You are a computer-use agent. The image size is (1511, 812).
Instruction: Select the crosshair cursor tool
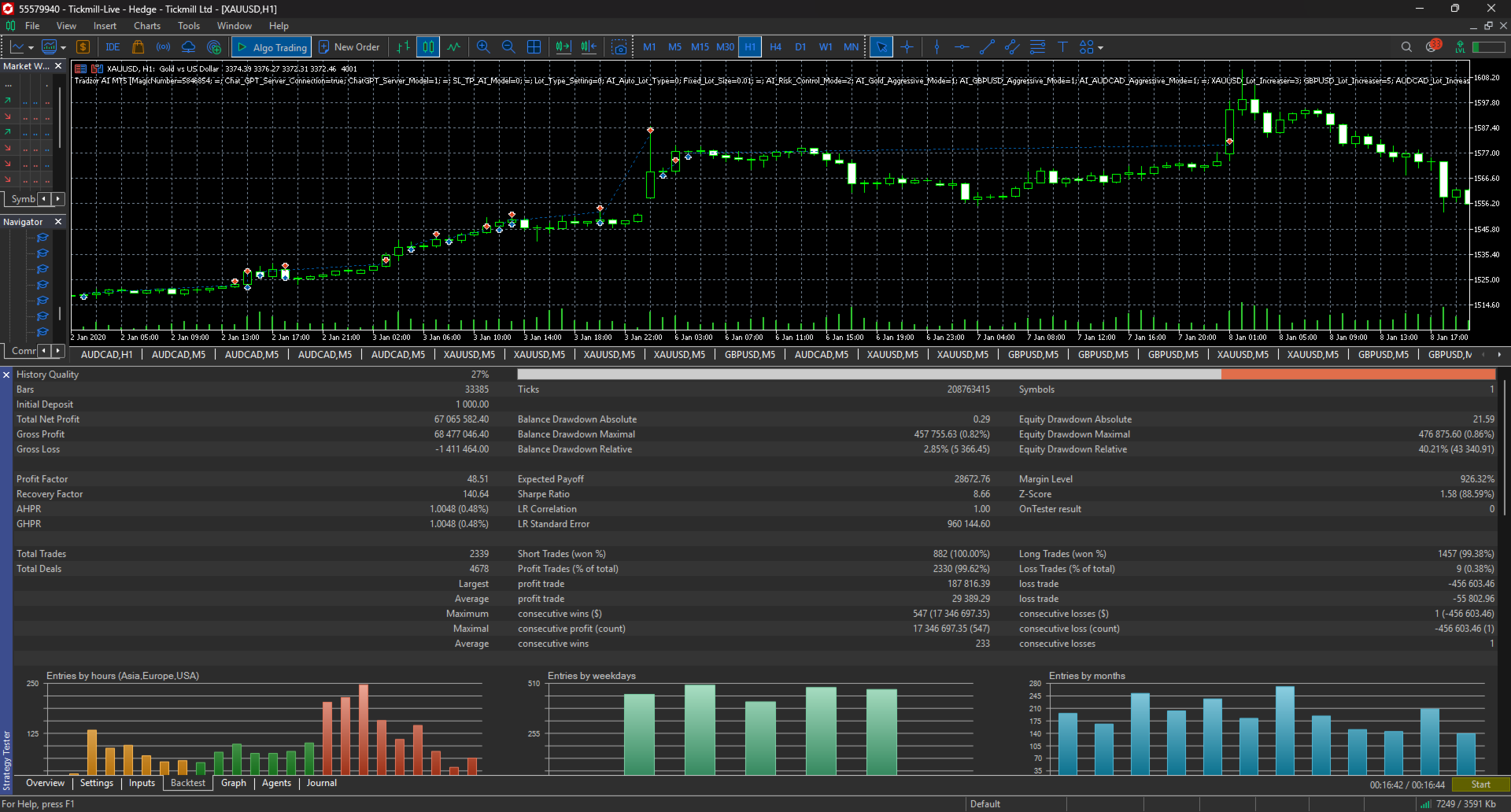click(907, 47)
